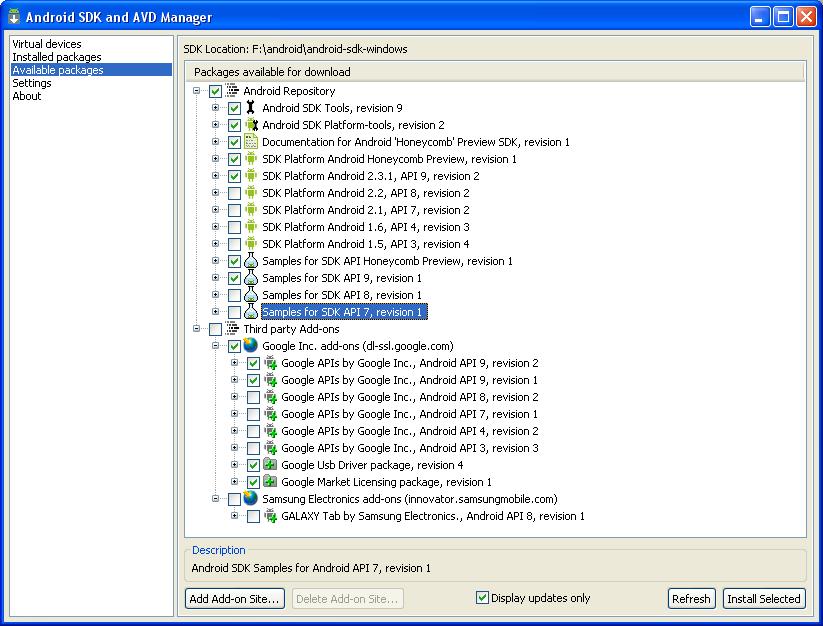Click the globe icon for Samsung Electronics add-ons

point(251,498)
